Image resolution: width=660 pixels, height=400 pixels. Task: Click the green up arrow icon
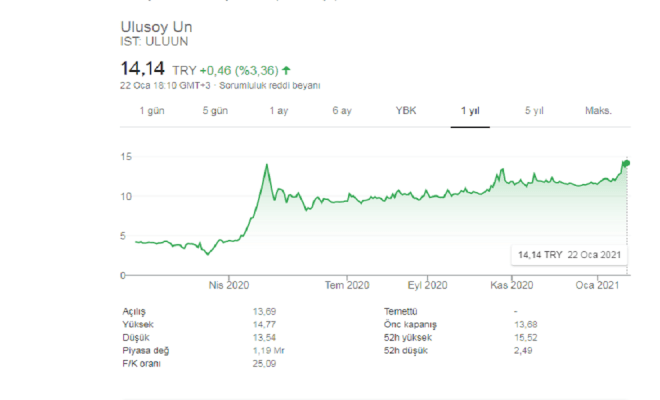[286, 70]
